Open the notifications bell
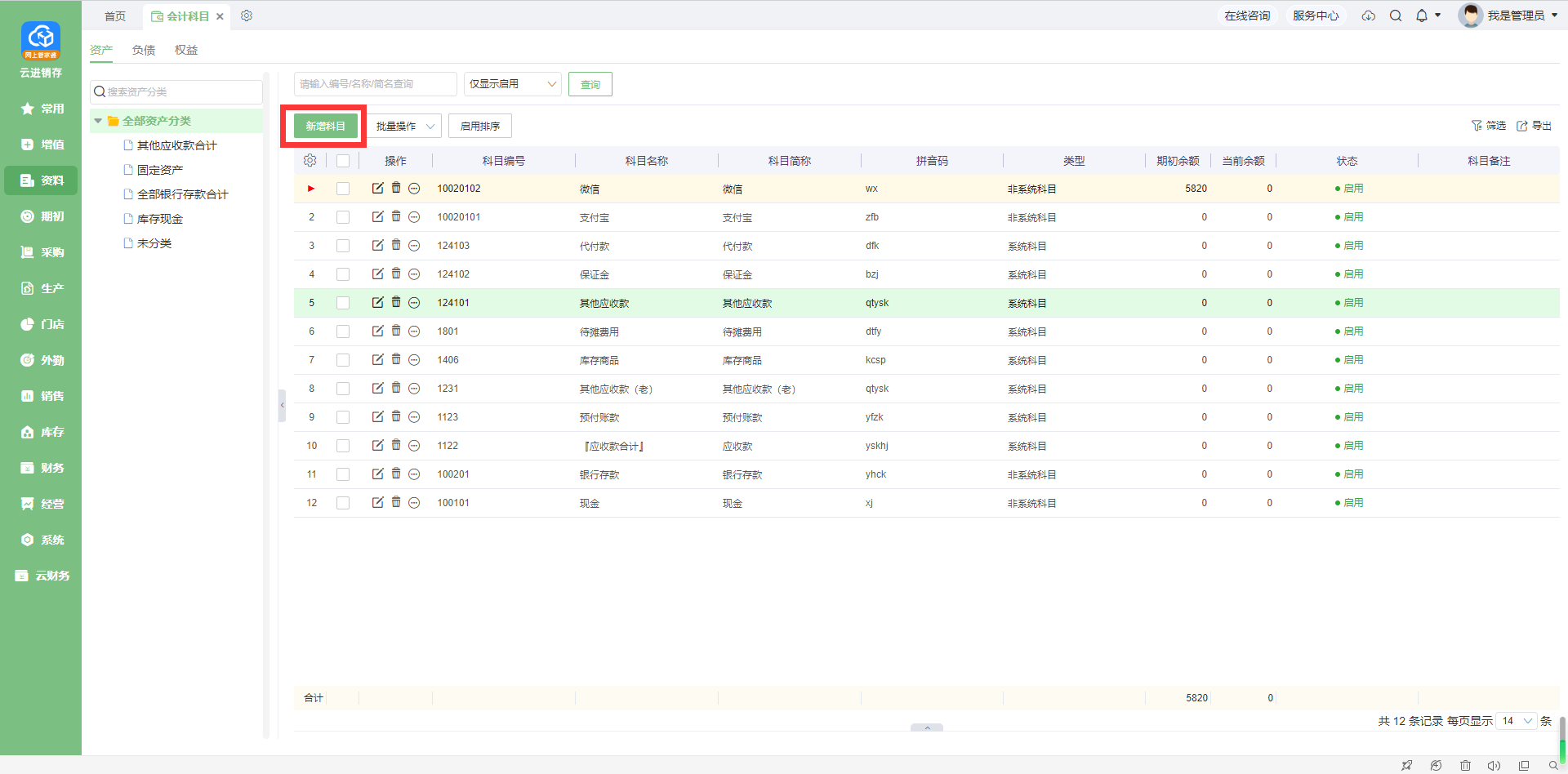Screen dimensions: 1568x774 click(x=1422, y=16)
